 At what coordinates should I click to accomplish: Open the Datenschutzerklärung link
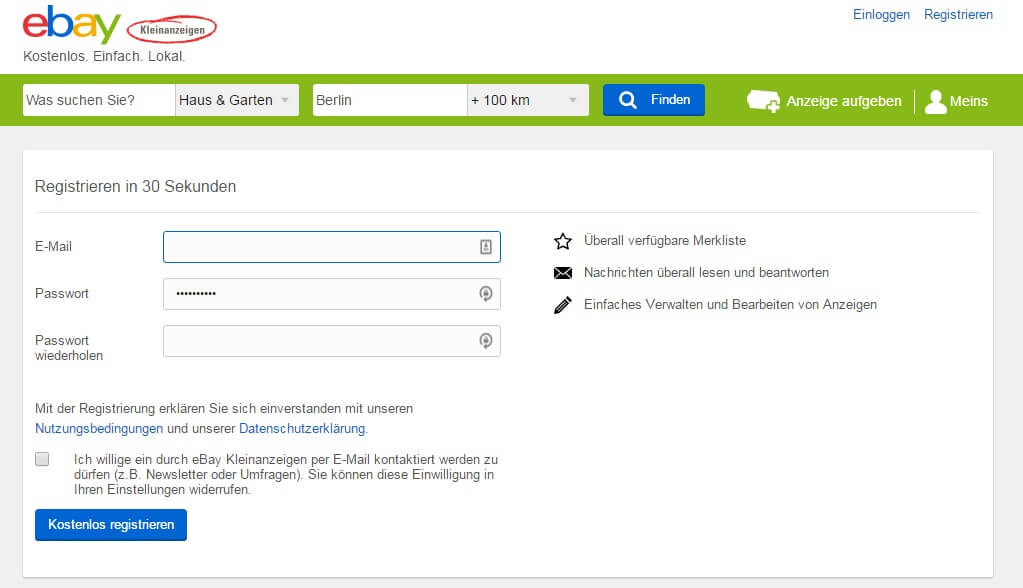[x=302, y=429]
